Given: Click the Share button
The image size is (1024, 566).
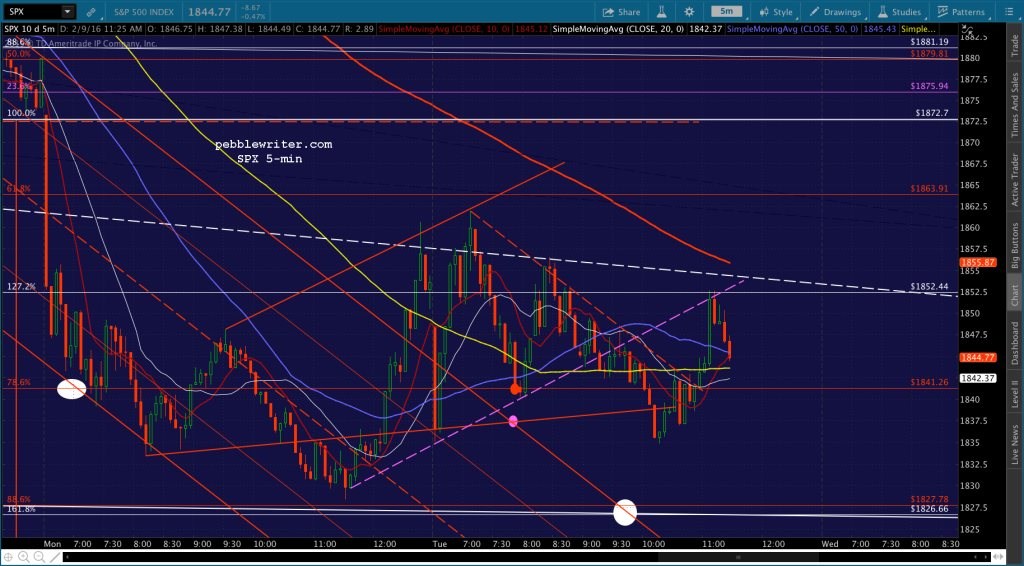Looking at the screenshot, I should click(621, 12).
